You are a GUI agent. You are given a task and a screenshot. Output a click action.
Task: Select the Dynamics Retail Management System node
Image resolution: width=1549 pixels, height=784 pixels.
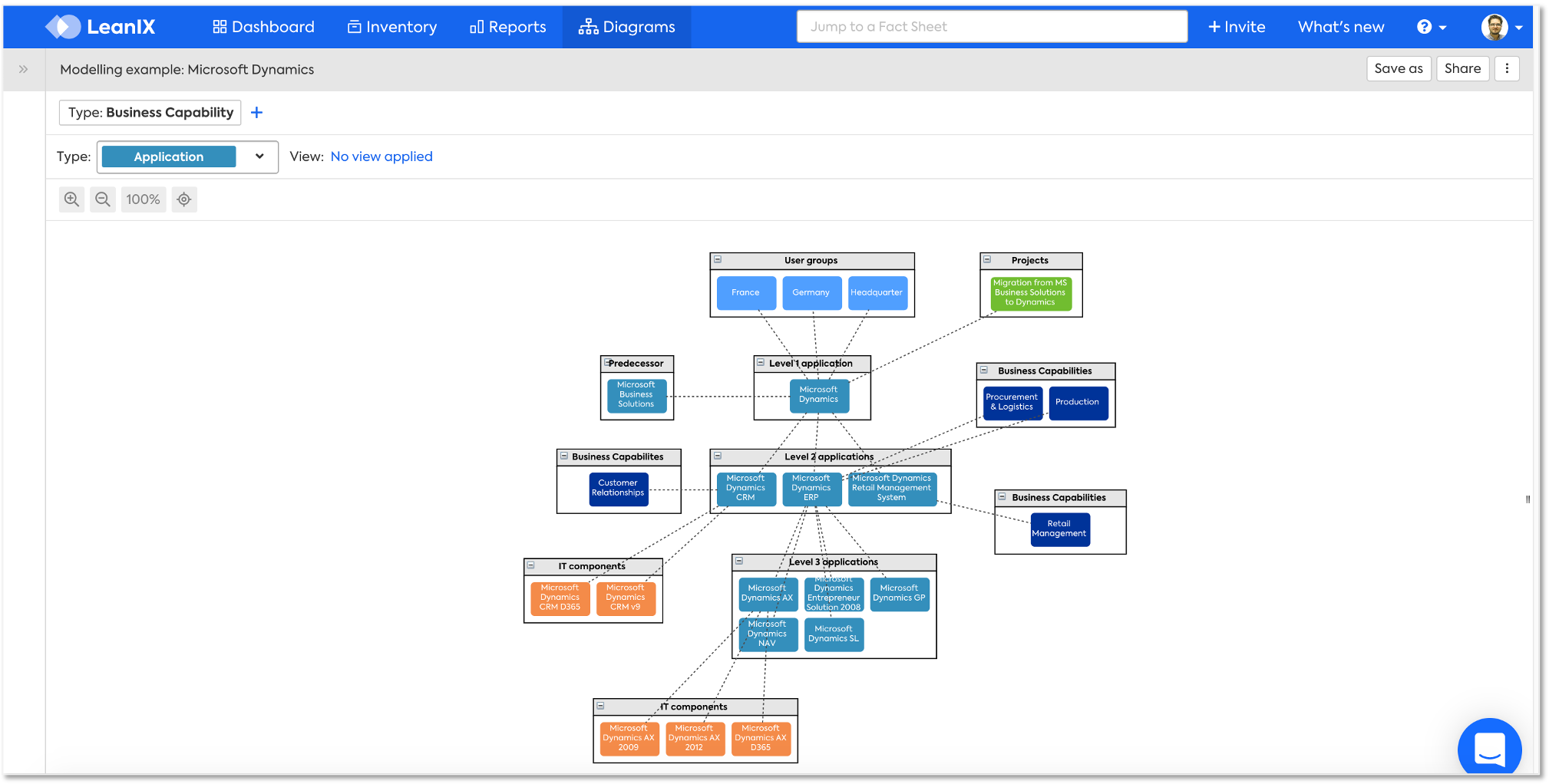(x=892, y=489)
